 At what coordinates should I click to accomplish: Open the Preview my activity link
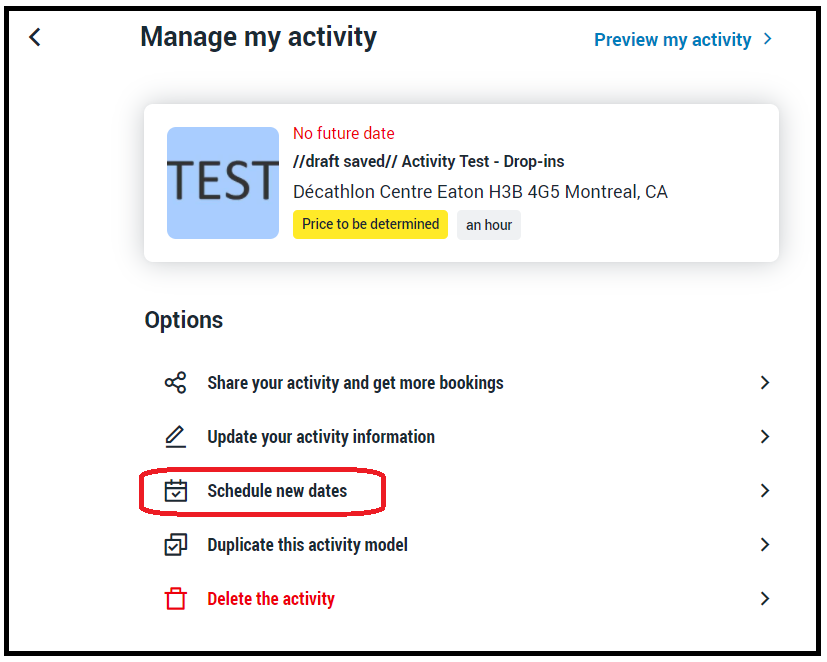pyautogui.click(x=672, y=40)
